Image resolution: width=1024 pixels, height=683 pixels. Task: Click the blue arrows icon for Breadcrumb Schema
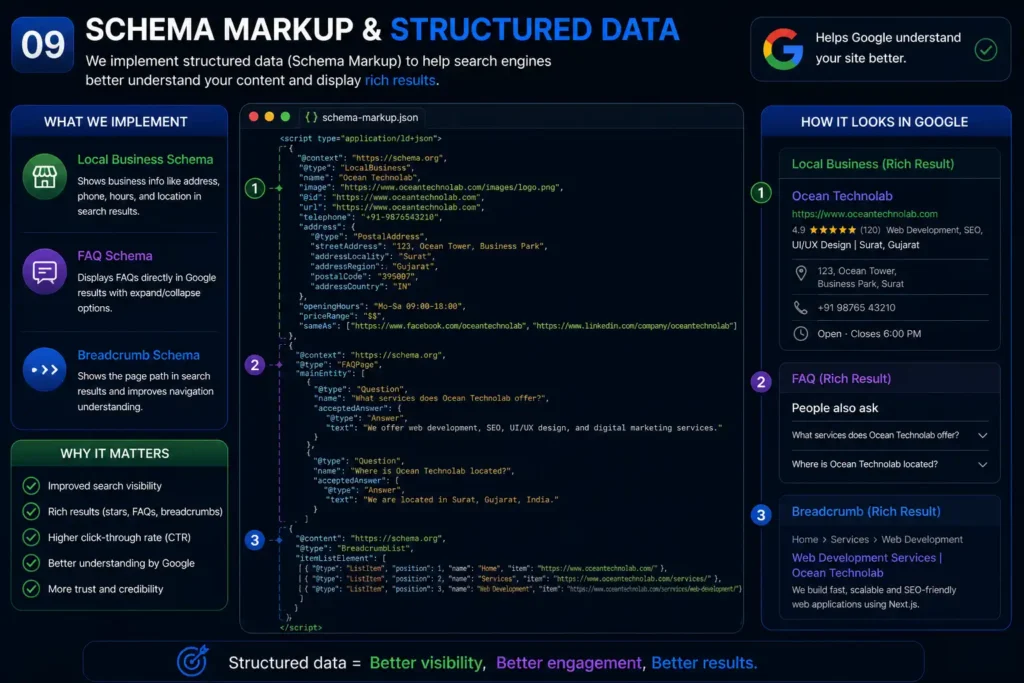(x=44, y=370)
